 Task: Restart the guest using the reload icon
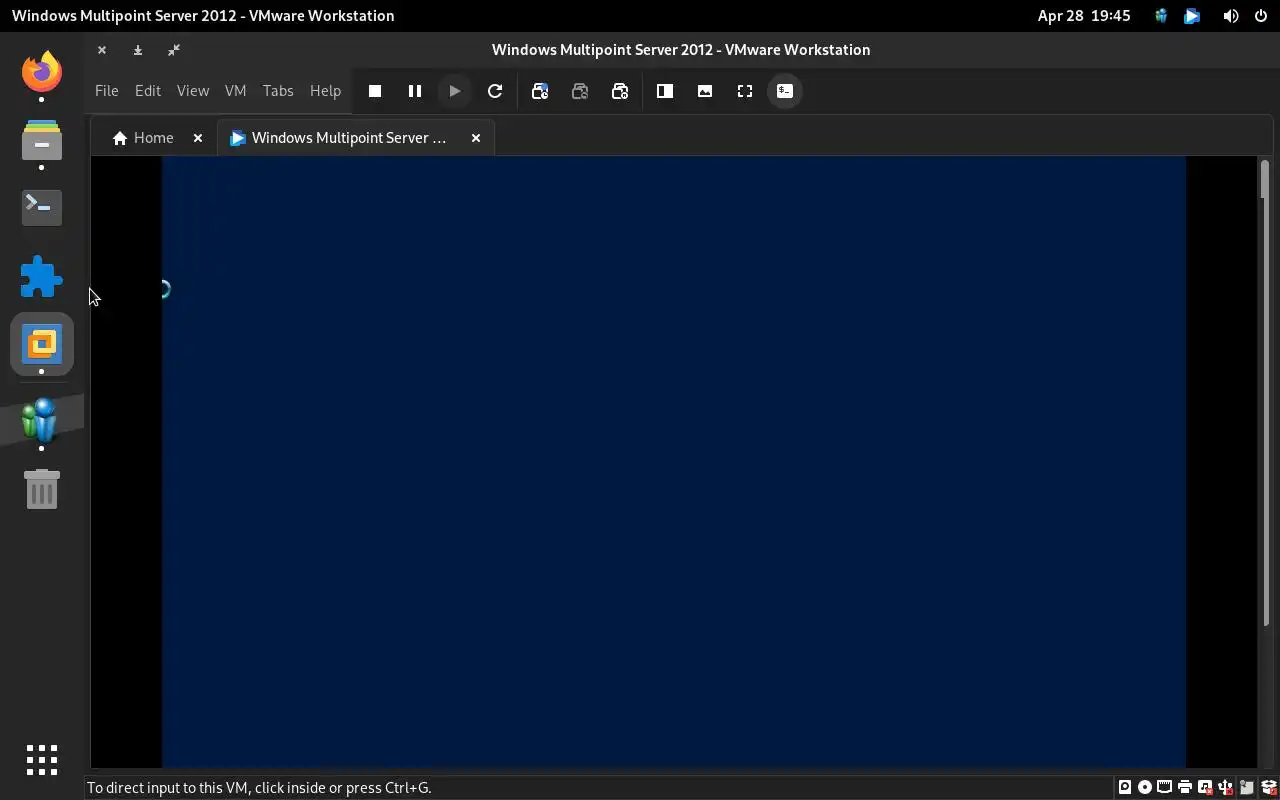tap(495, 91)
